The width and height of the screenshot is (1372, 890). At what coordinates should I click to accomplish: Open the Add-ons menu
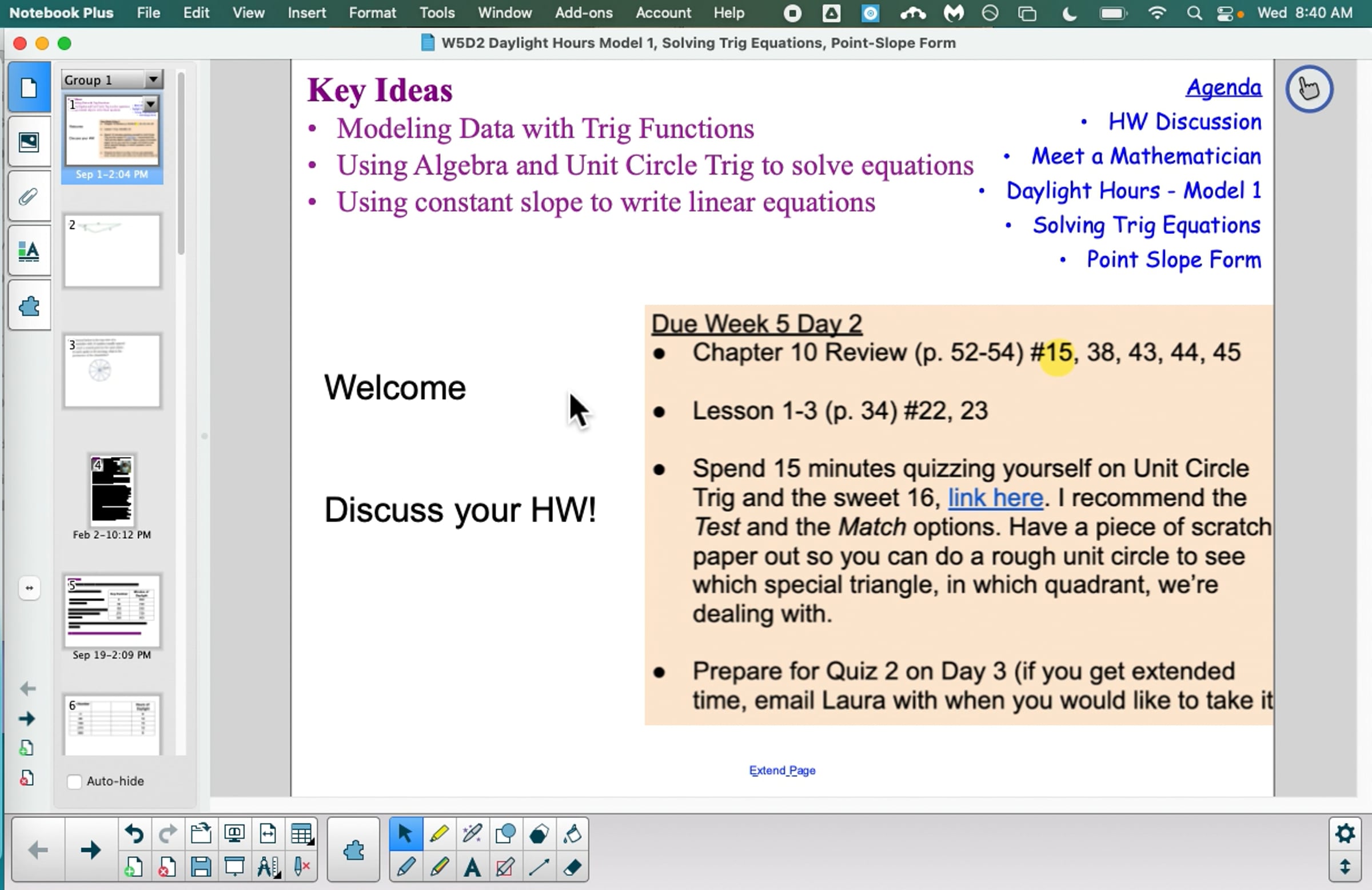tap(584, 13)
